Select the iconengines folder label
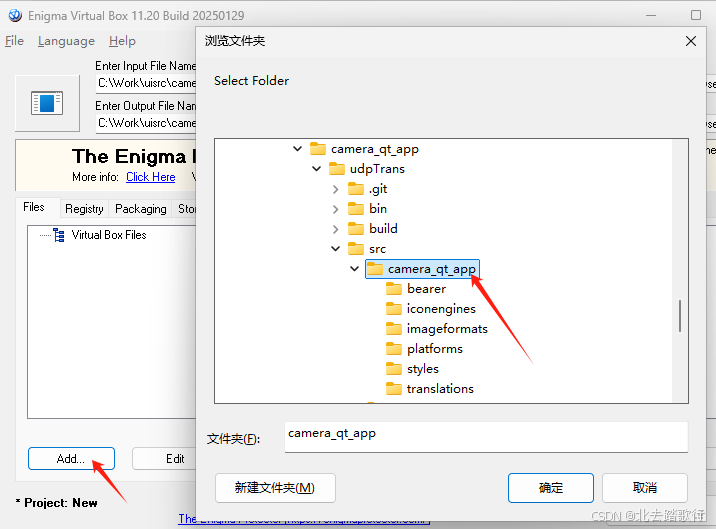 (x=441, y=309)
